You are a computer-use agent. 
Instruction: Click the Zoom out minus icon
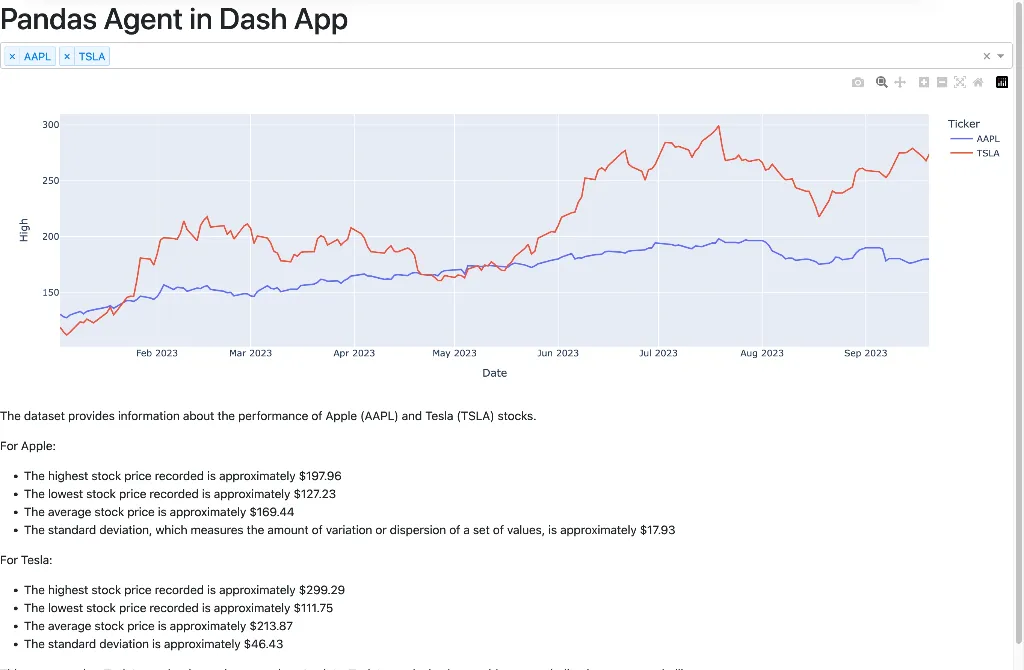pyautogui.click(x=942, y=82)
